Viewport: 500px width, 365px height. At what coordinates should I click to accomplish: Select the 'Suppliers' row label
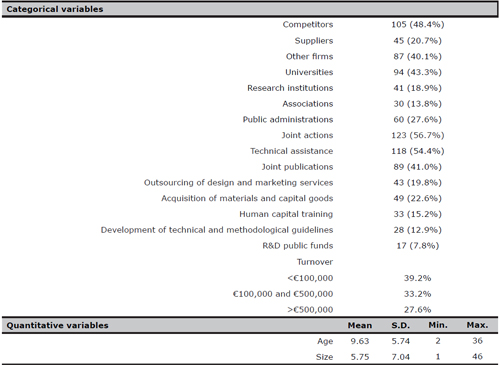click(x=314, y=41)
